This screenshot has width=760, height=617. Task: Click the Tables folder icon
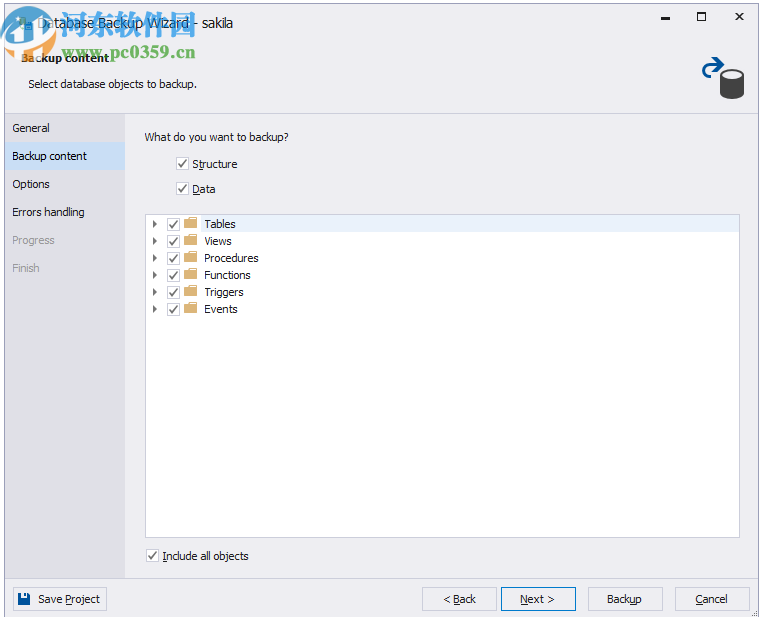190,223
